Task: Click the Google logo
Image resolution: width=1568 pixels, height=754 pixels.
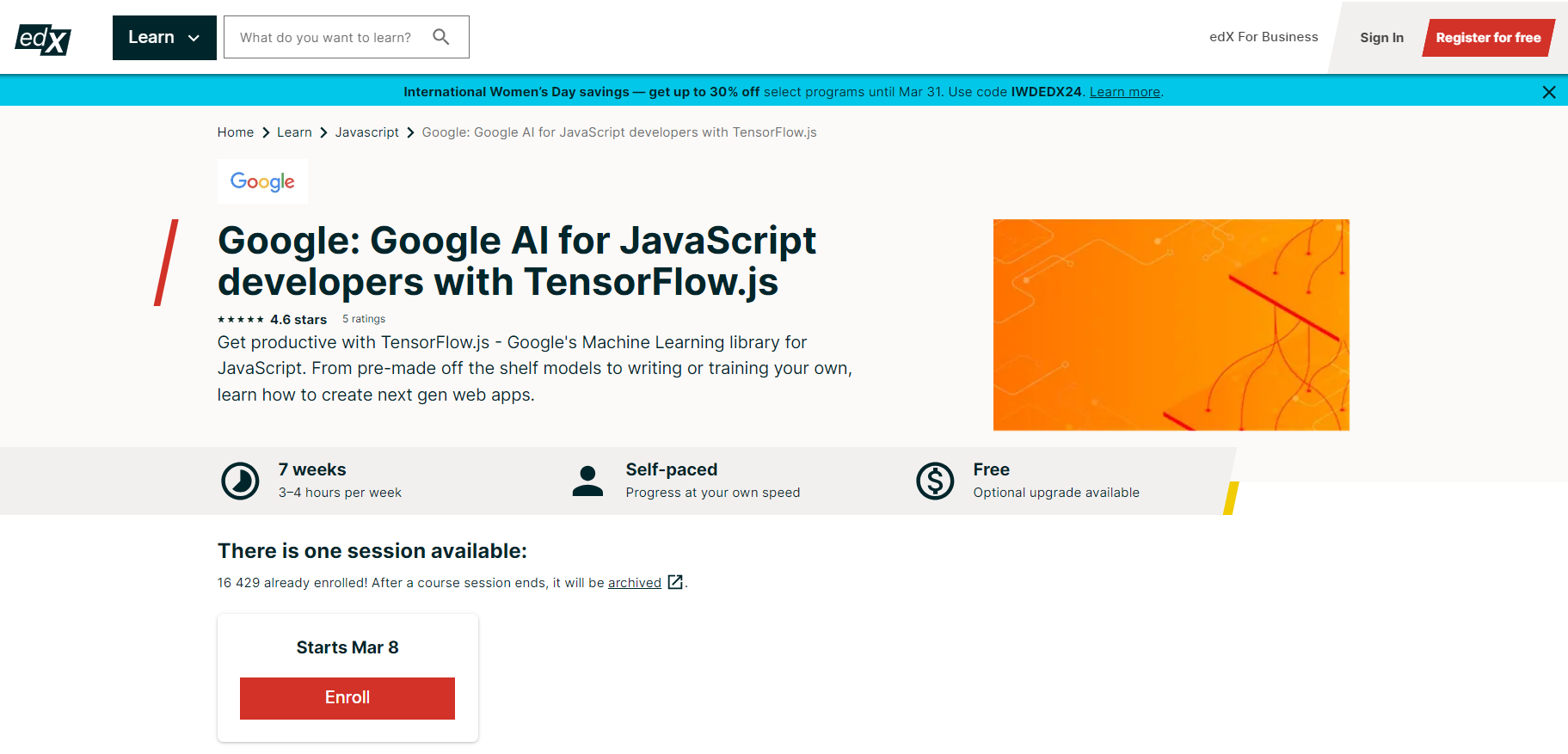Action: [x=262, y=181]
